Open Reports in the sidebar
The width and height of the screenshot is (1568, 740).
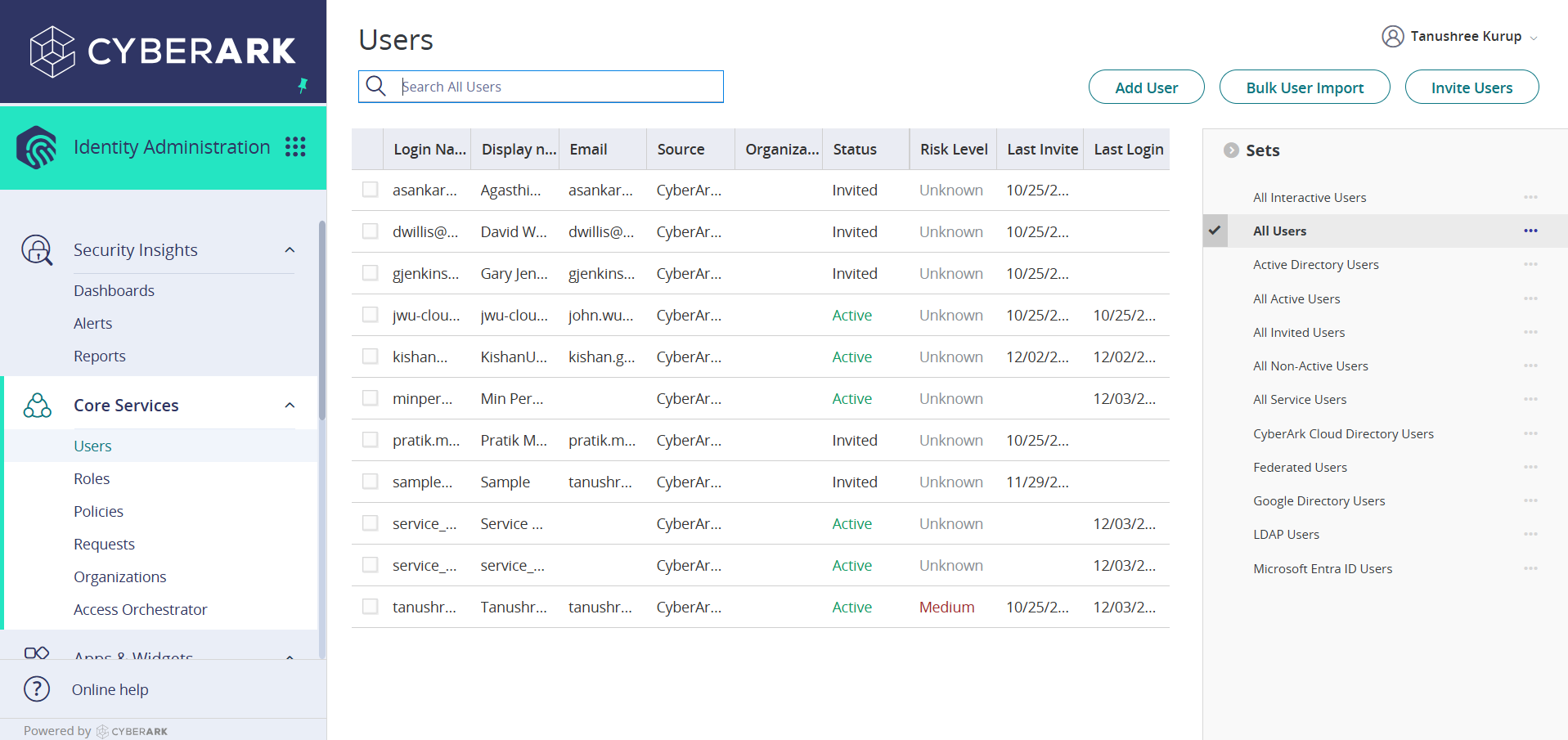click(x=100, y=356)
